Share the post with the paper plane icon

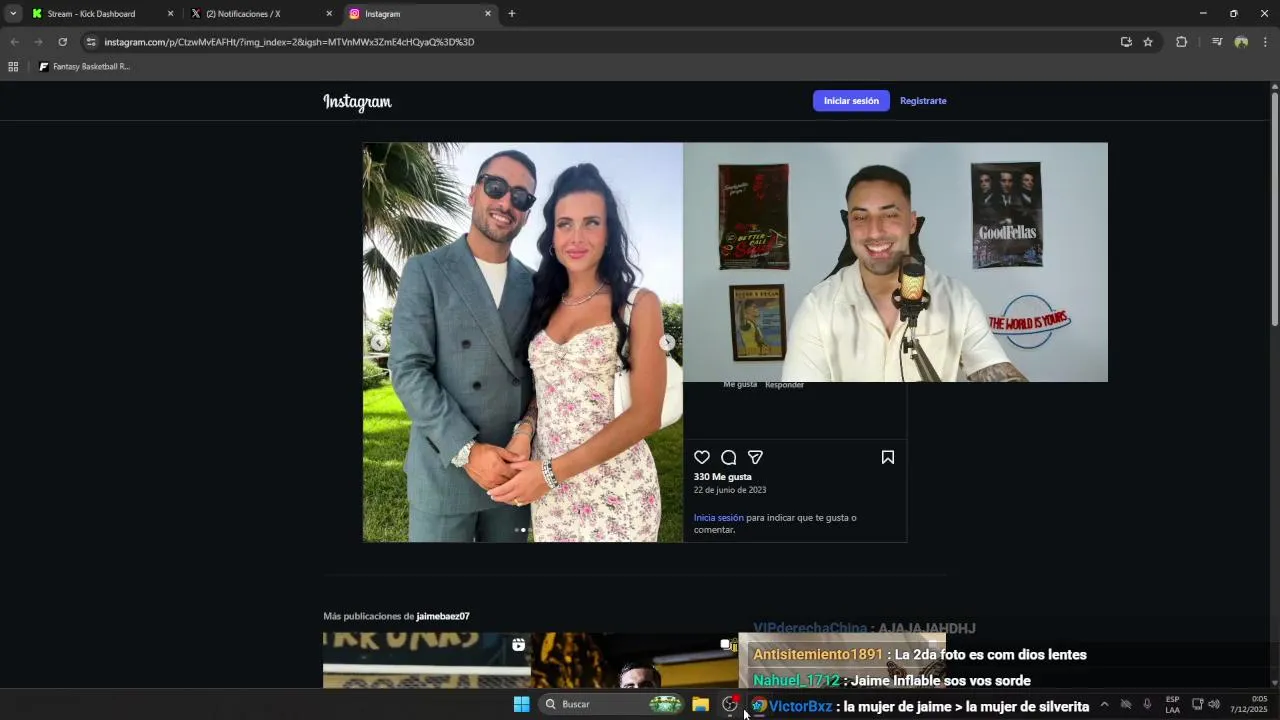[756, 457]
